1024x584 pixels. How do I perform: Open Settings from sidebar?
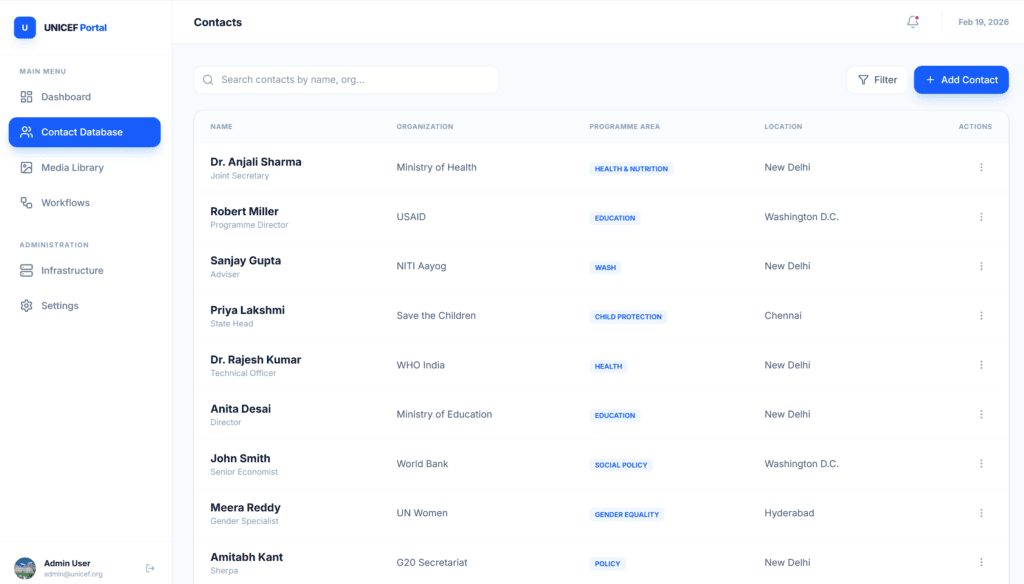click(x=60, y=306)
